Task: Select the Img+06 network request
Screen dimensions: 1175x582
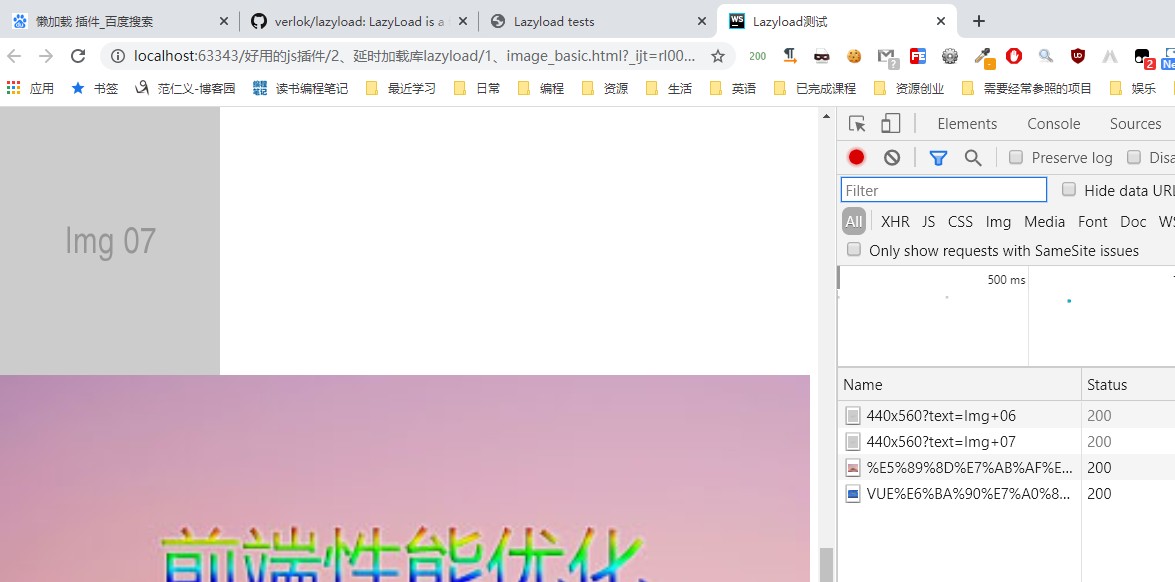Action: click(x=1006, y=416)
